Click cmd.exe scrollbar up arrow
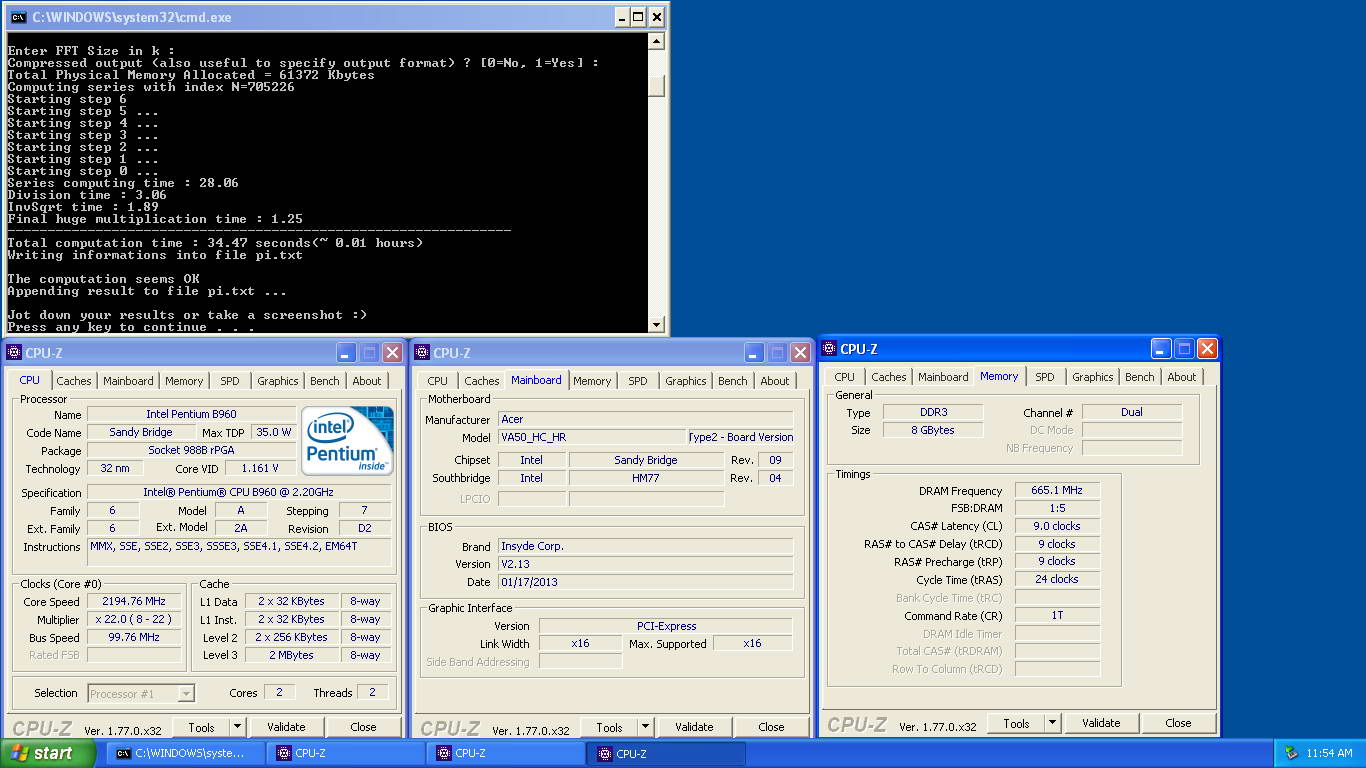The width and height of the screenshot is (1366, 768). (656, 41)
